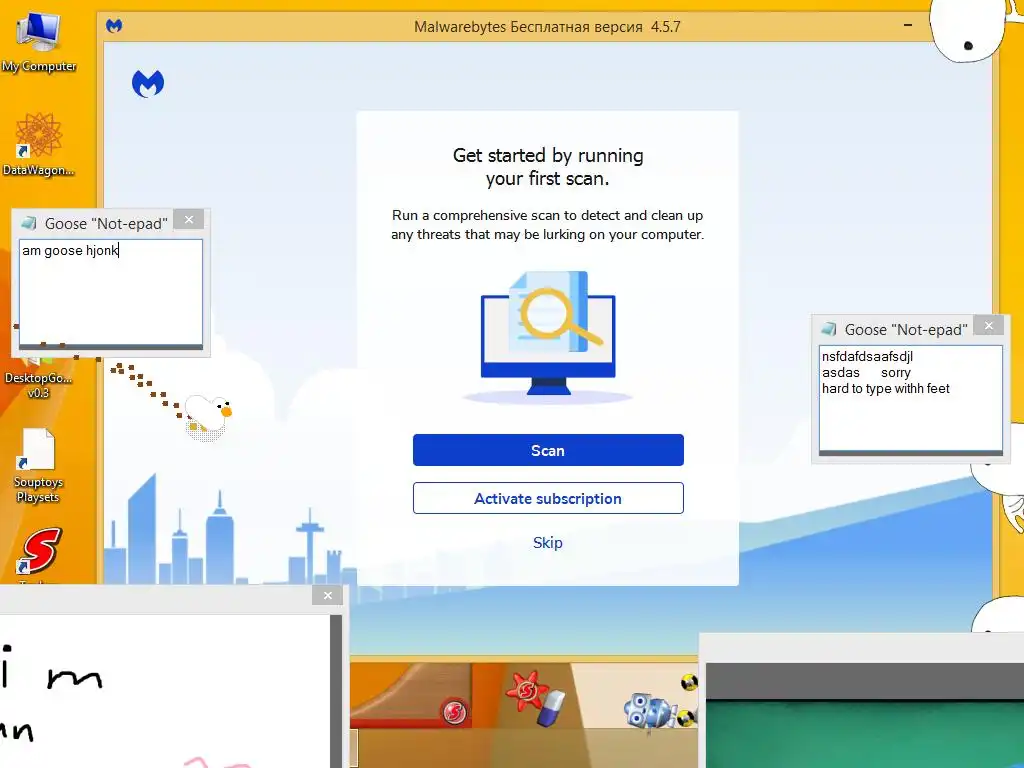Click text area containing "am goose hjonk"
This screenshot has width=1024, height=768.
tap(110, 293)
